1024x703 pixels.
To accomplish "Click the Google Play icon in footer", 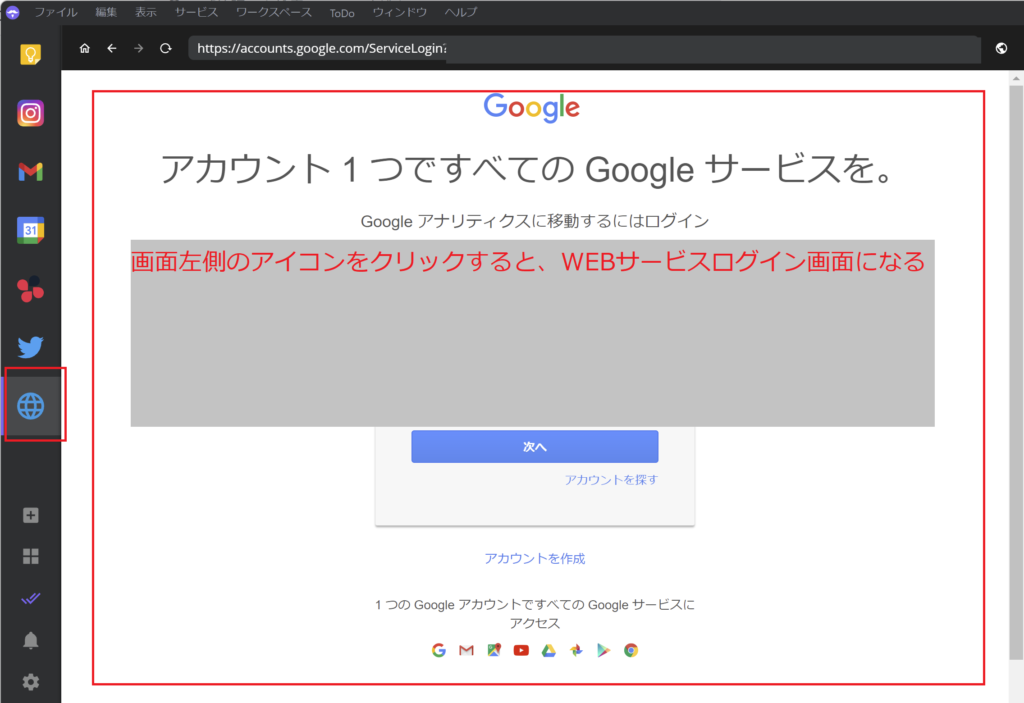I will tap(603, 650).
